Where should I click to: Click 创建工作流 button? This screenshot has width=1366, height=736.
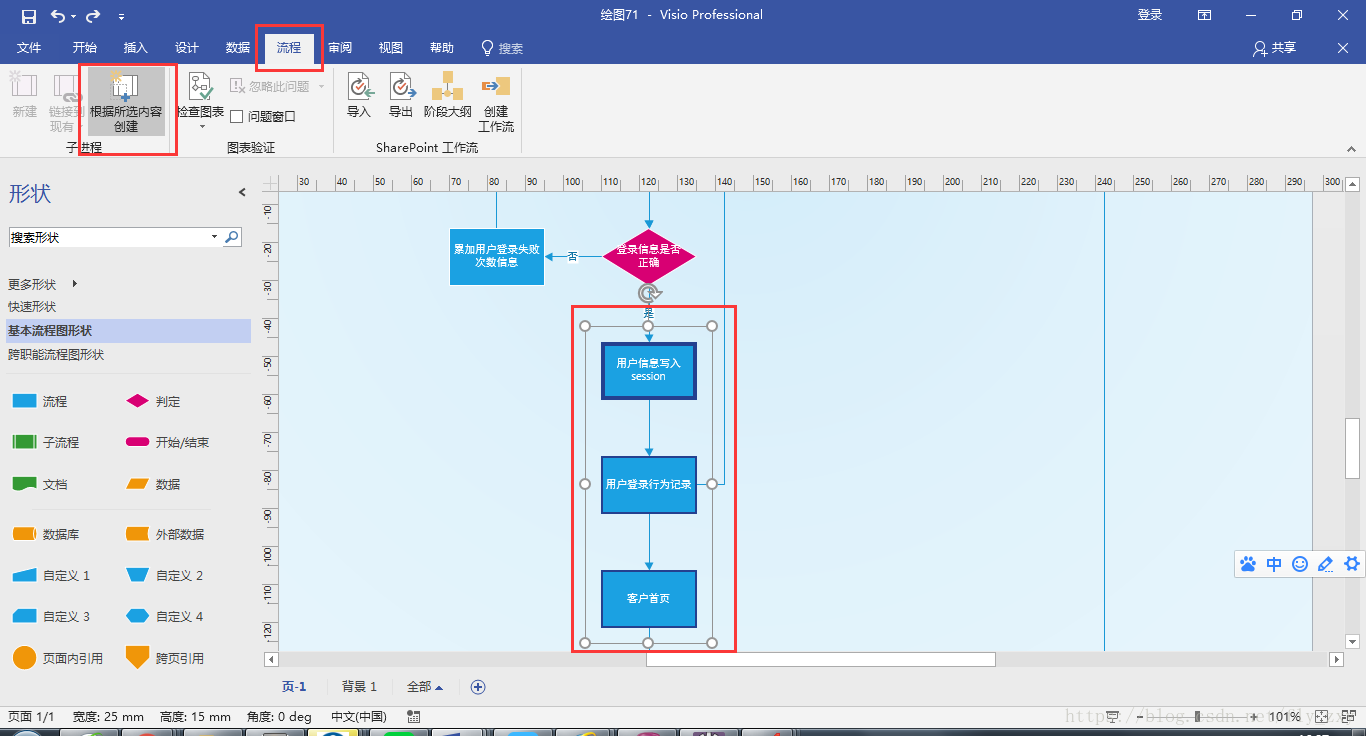[496, 103]
